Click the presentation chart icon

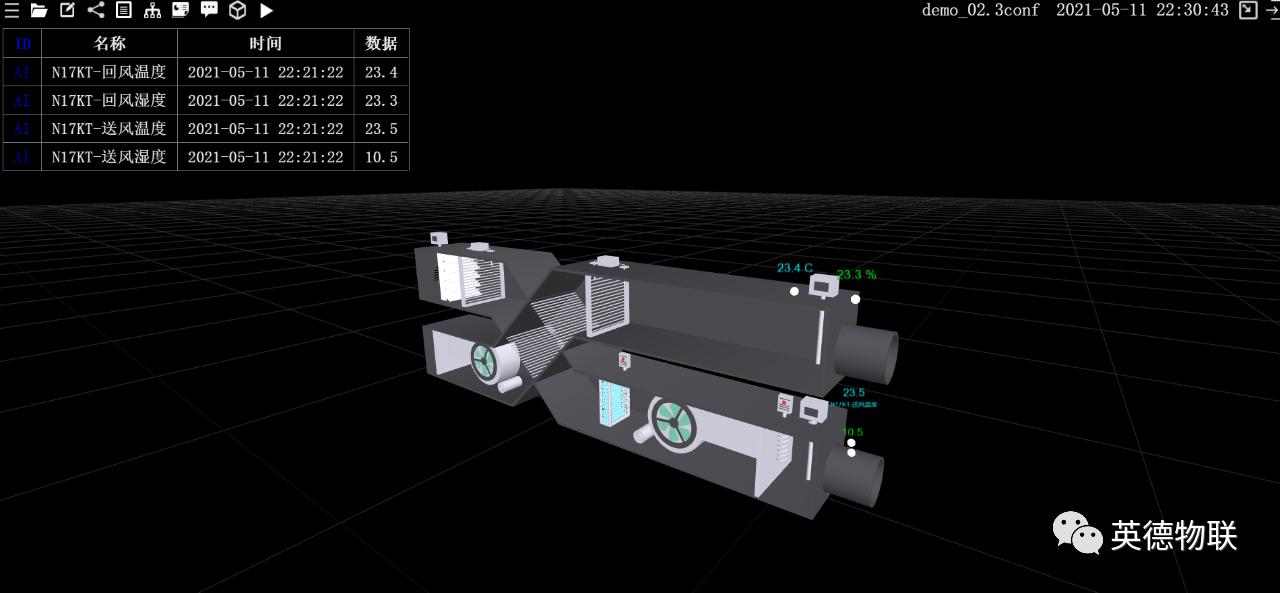coord(180,10)
